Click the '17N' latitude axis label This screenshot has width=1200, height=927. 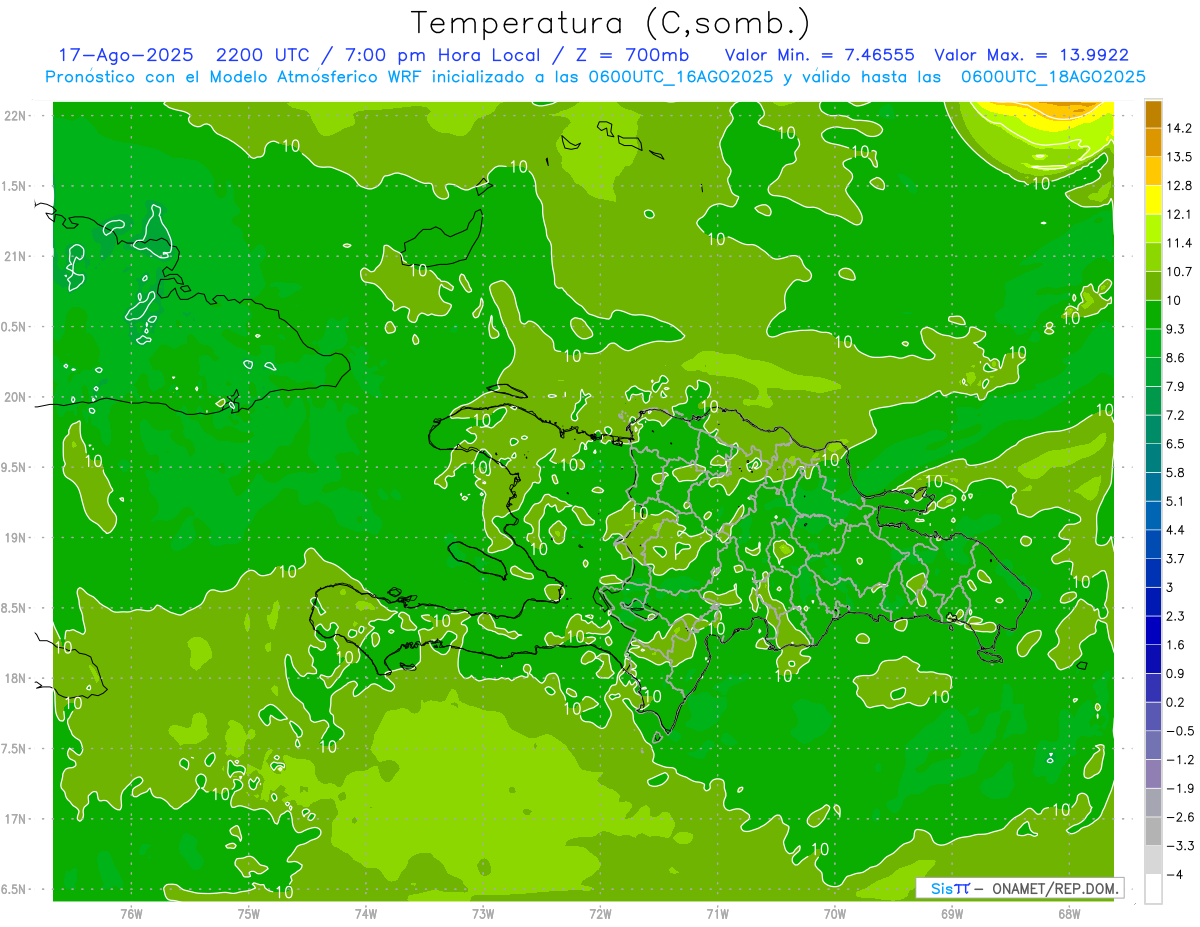pyautogui.click(x=16, y=819)
